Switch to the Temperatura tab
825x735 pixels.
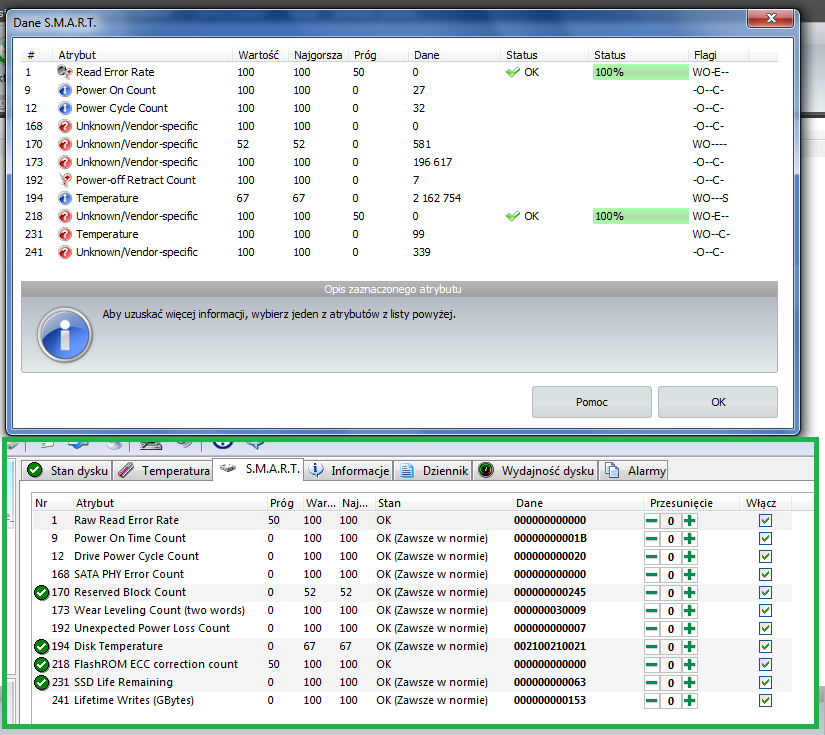(163, 470)
